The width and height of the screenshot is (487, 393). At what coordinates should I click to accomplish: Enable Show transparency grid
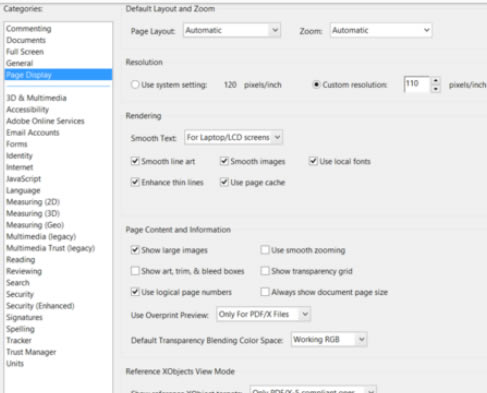tap(265, 271)
